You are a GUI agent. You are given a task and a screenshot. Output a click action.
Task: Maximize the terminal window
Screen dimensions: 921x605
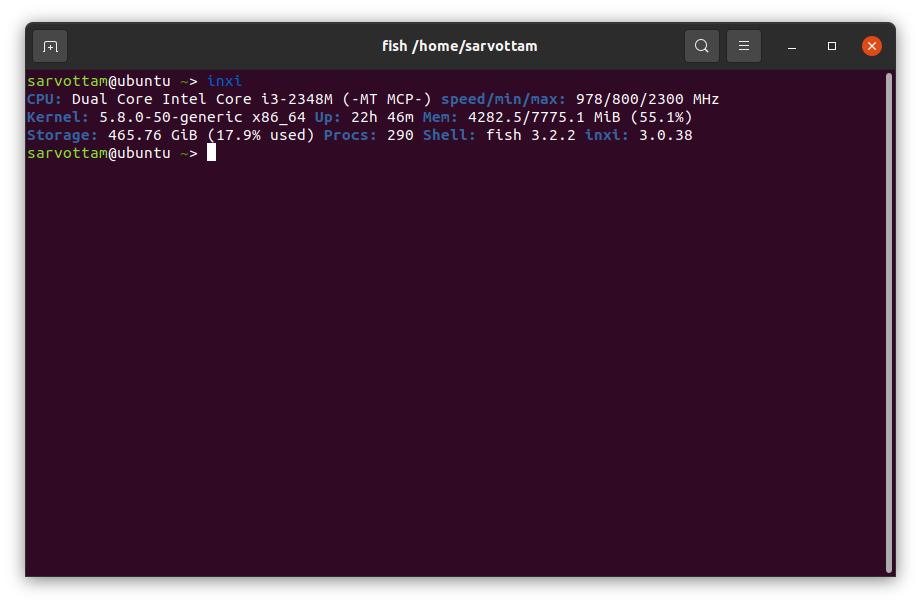[832, 46]
